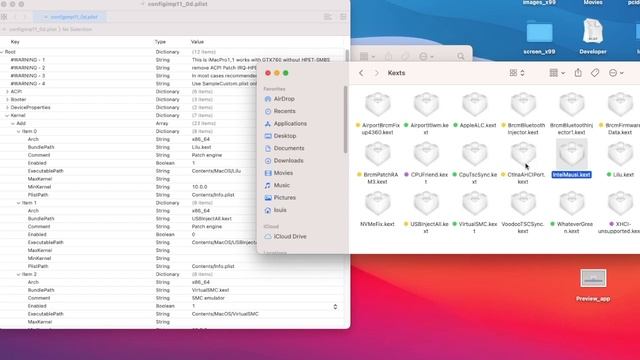The image size is (640, 360).
Task: Collapse Item 0 in plist tree
Action: [x=18, y=131]
